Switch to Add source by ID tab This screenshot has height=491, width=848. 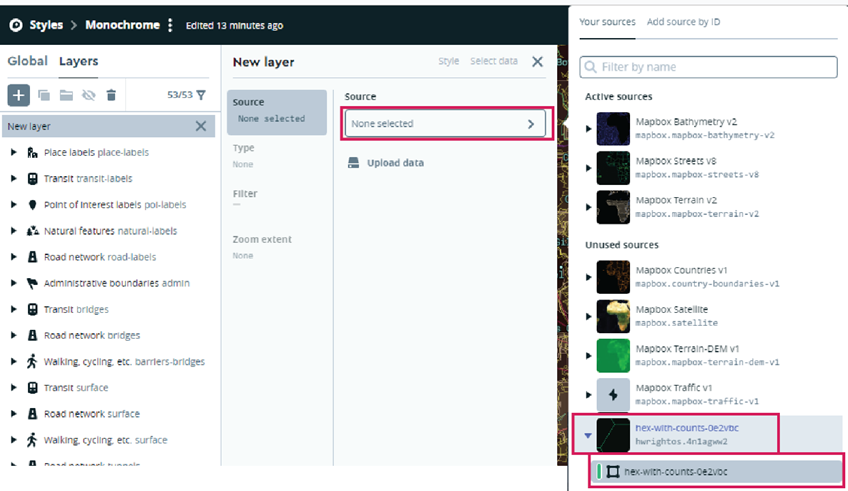tap(683, 21)
